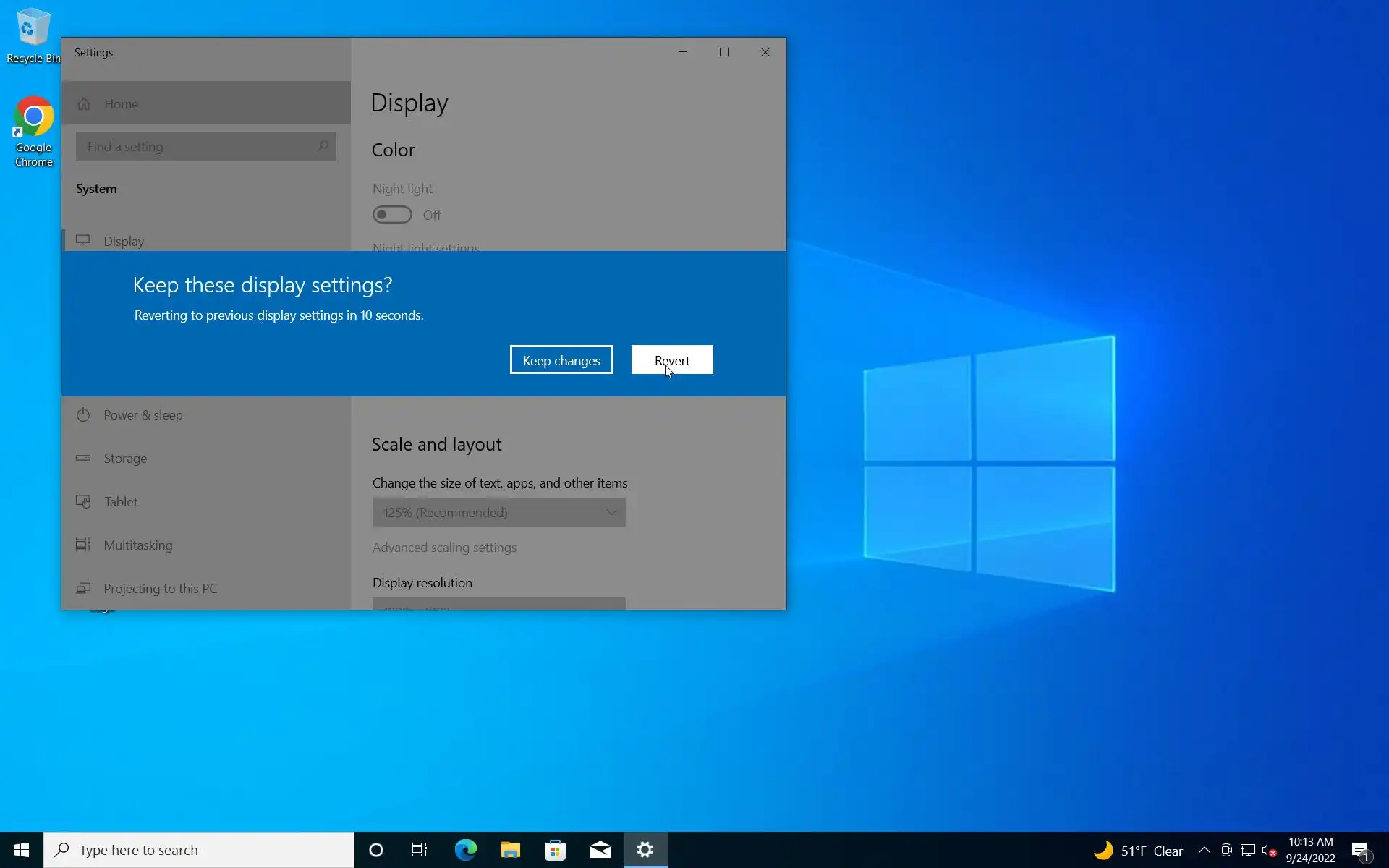The image size is (1389, 868).
Task: Open Microsoft Store from taskbar
Action: [x=555, y=850]
